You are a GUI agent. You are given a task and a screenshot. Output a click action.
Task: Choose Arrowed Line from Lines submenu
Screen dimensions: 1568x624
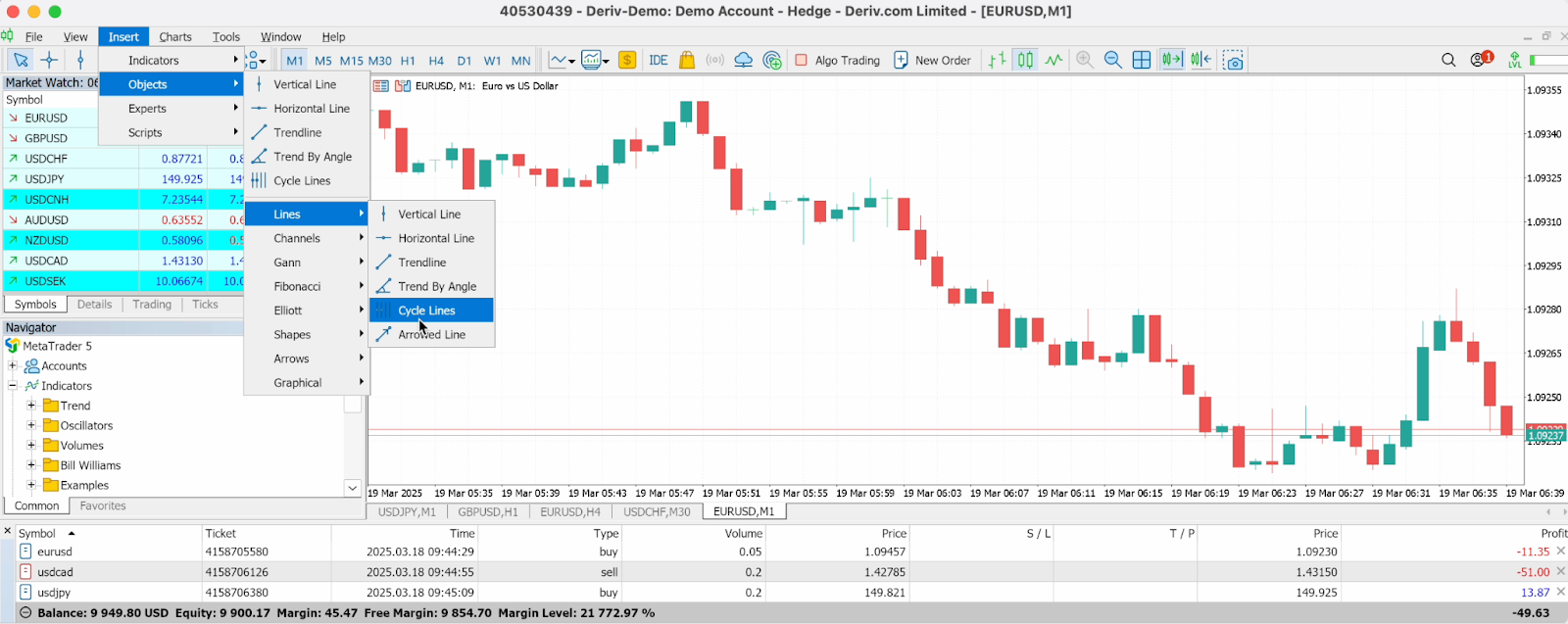coord(431,334)
